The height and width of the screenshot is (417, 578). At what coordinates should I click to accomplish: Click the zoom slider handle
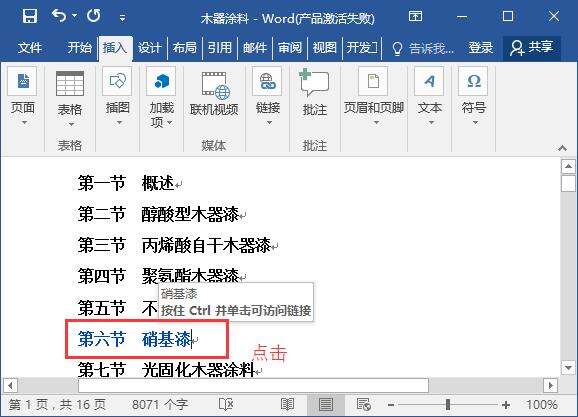448,404
